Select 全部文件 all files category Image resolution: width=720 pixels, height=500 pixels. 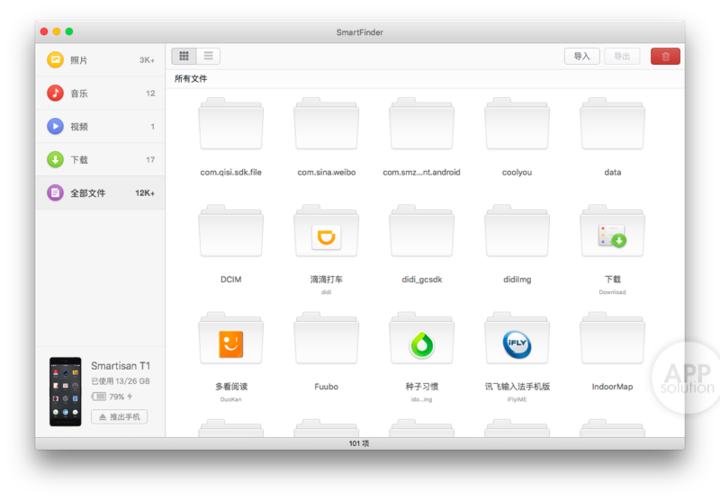[100, 192]
